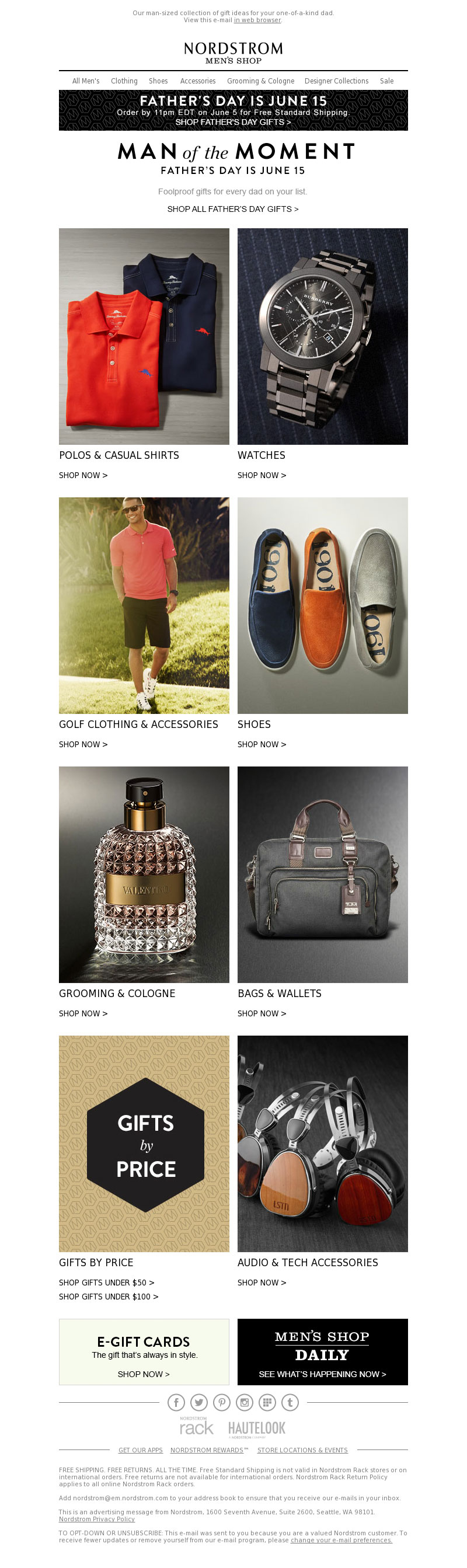The width and height of the screenshot is (467, 1568).
Task: Open Store Locations & Events link
Action: point(302,1450)
